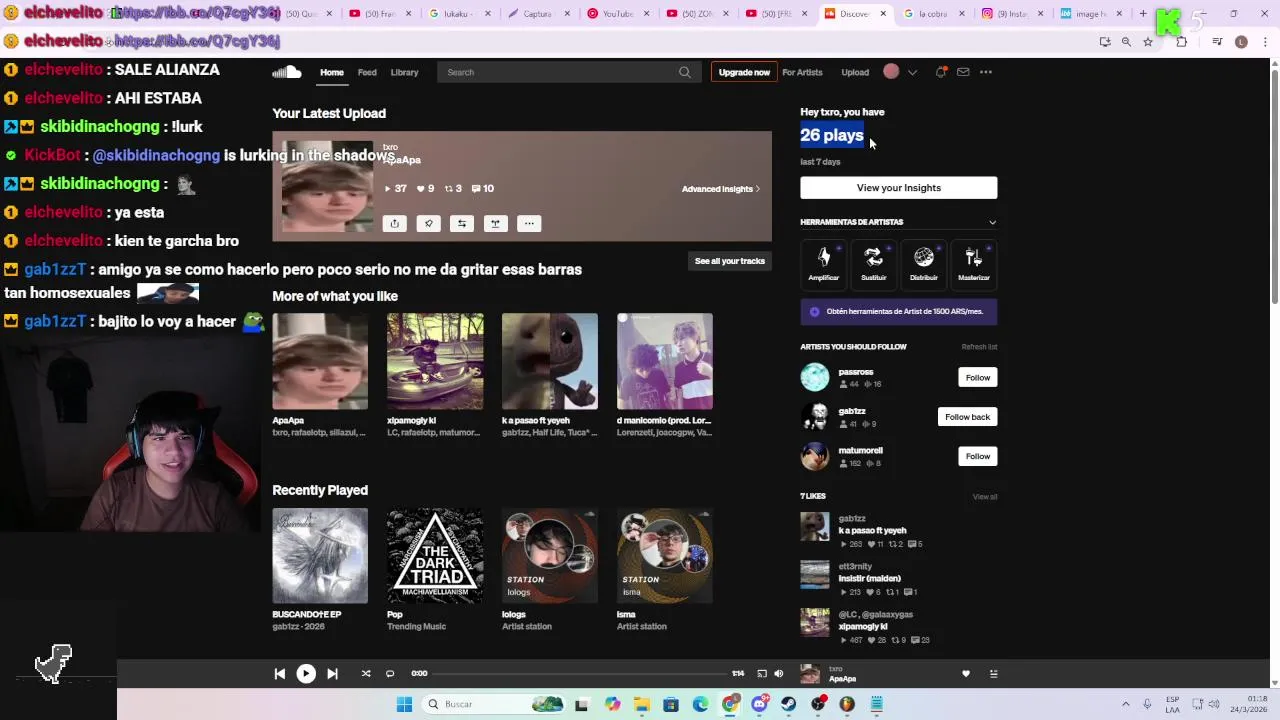Image resolution: width=1280 pixels, height=720 pixels.
Task: Click See all your tracks button
Action: click(730, 261)
